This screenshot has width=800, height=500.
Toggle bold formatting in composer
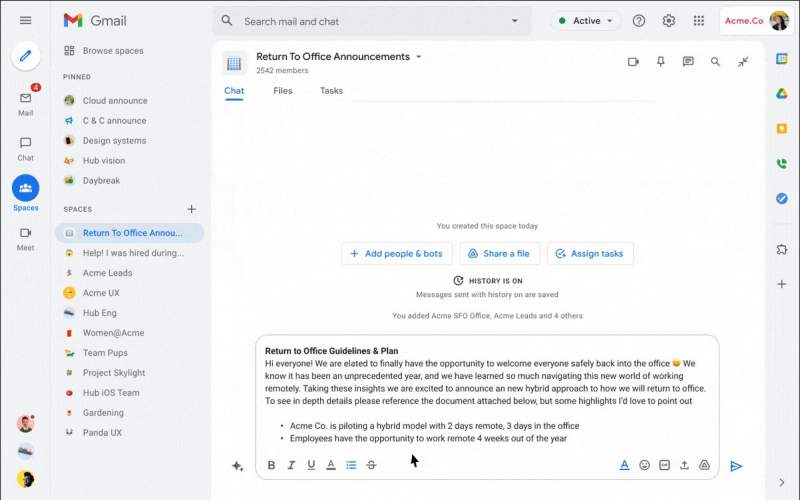click(x=271, y=465)
